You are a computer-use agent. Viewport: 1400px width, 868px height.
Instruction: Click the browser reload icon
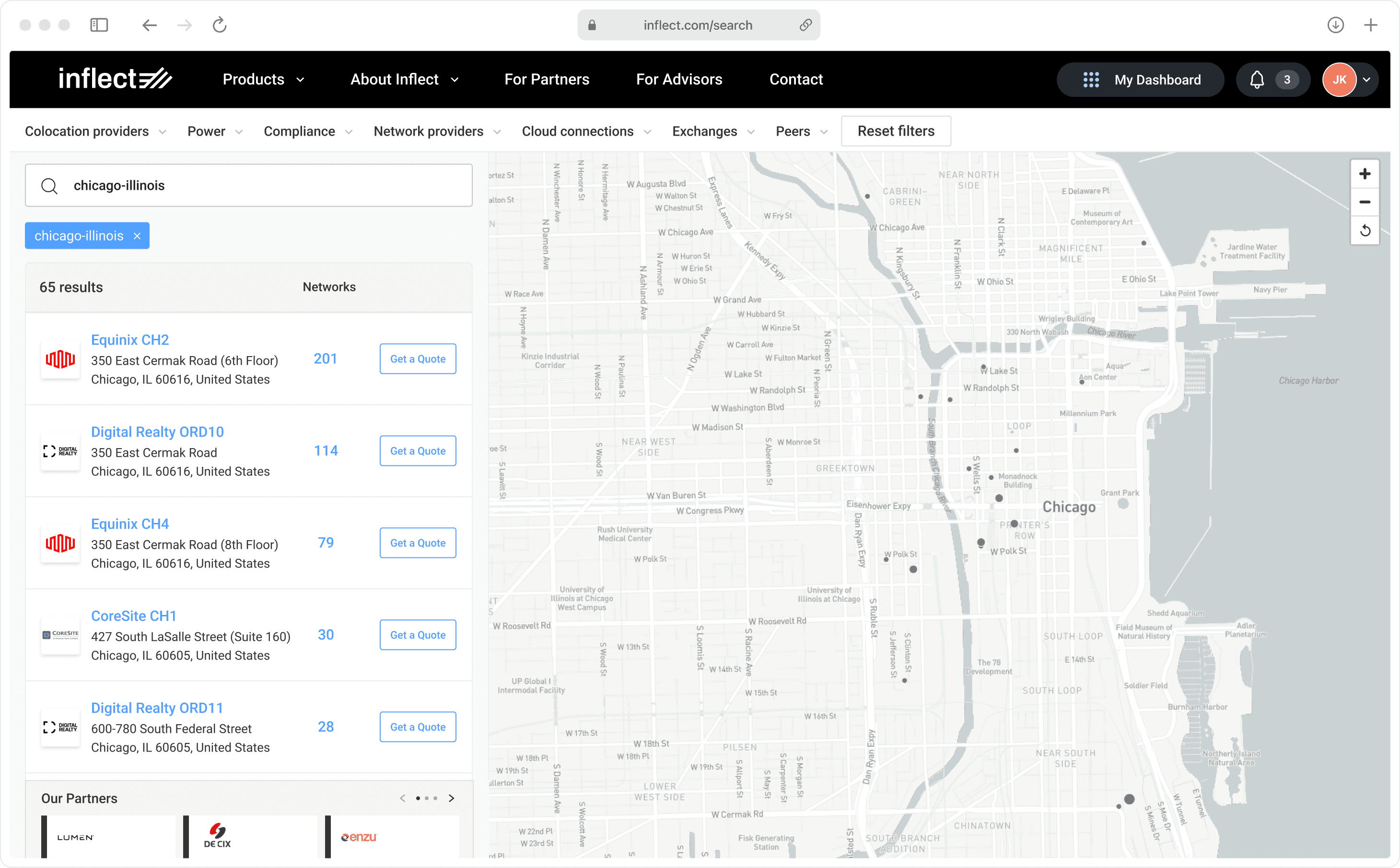point(220,25)
